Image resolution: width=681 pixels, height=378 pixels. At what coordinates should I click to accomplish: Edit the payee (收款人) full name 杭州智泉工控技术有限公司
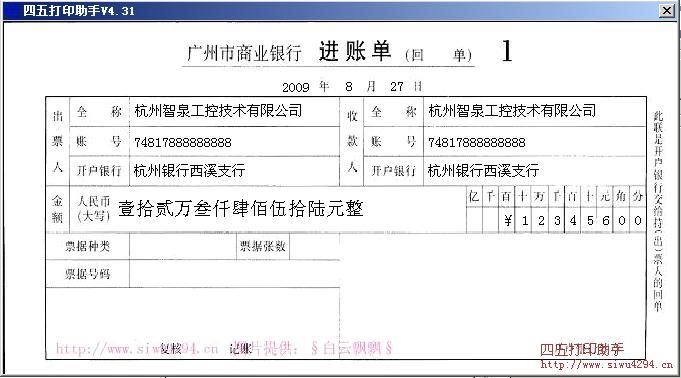[512, 111]
